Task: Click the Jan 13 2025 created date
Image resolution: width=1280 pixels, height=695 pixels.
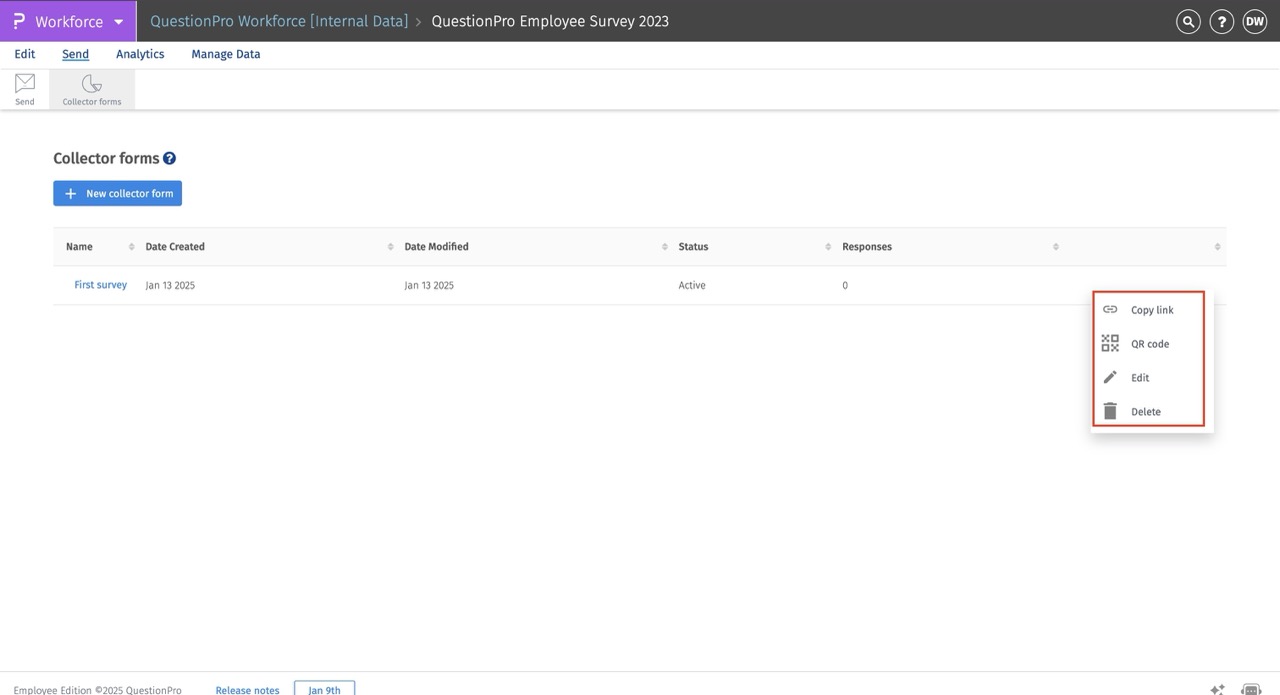Action: tap(170, 285)
